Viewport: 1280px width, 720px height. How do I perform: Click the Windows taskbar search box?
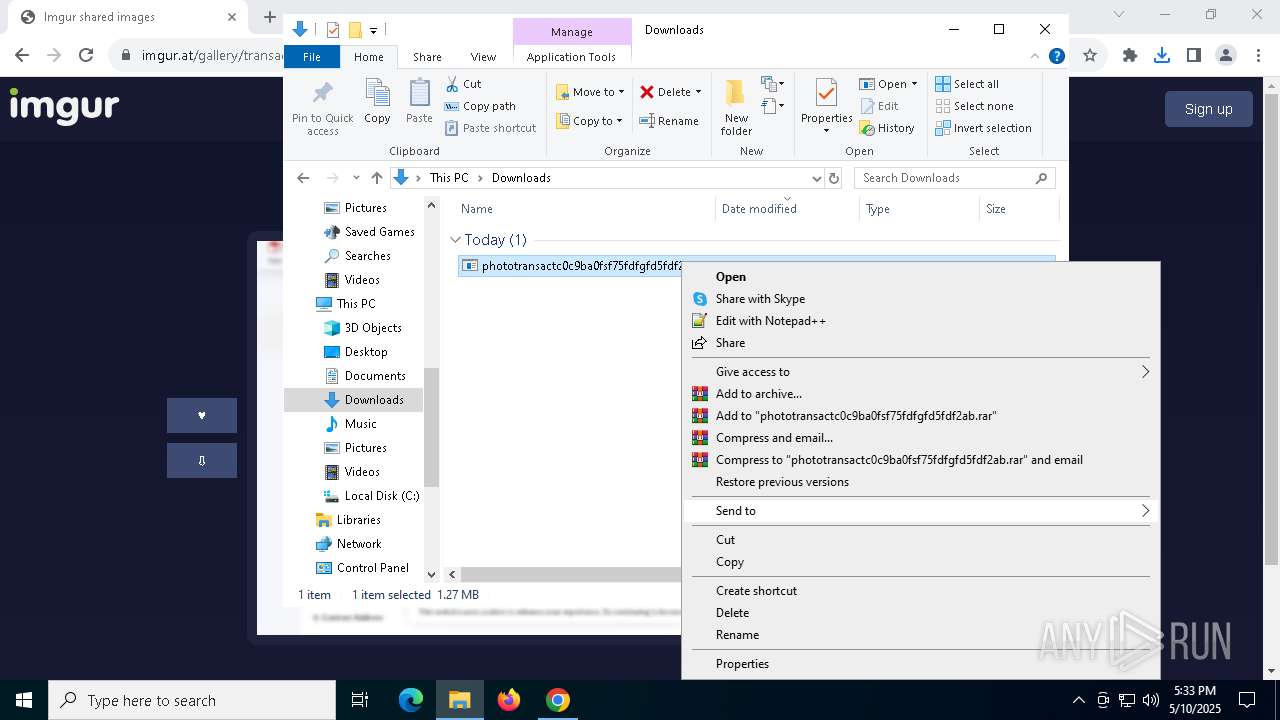click(x=192, y=700)
